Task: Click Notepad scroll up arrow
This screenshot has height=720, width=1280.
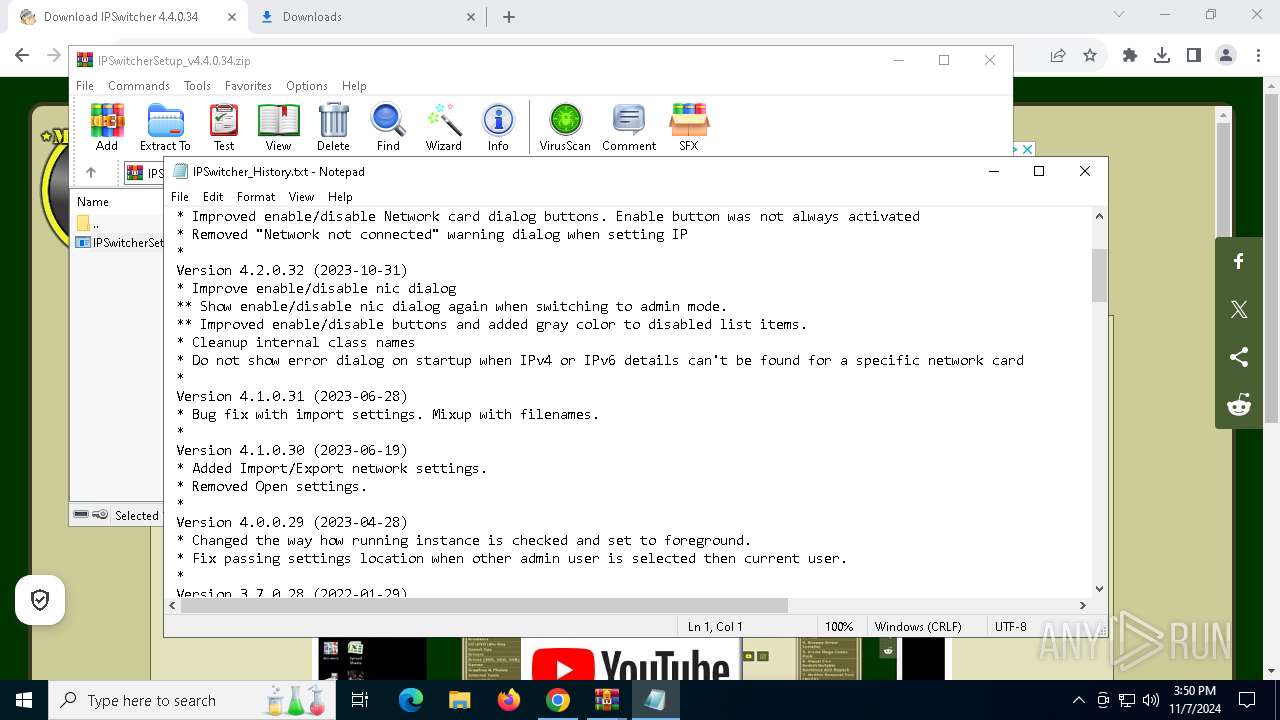Action: (1099, 216)
